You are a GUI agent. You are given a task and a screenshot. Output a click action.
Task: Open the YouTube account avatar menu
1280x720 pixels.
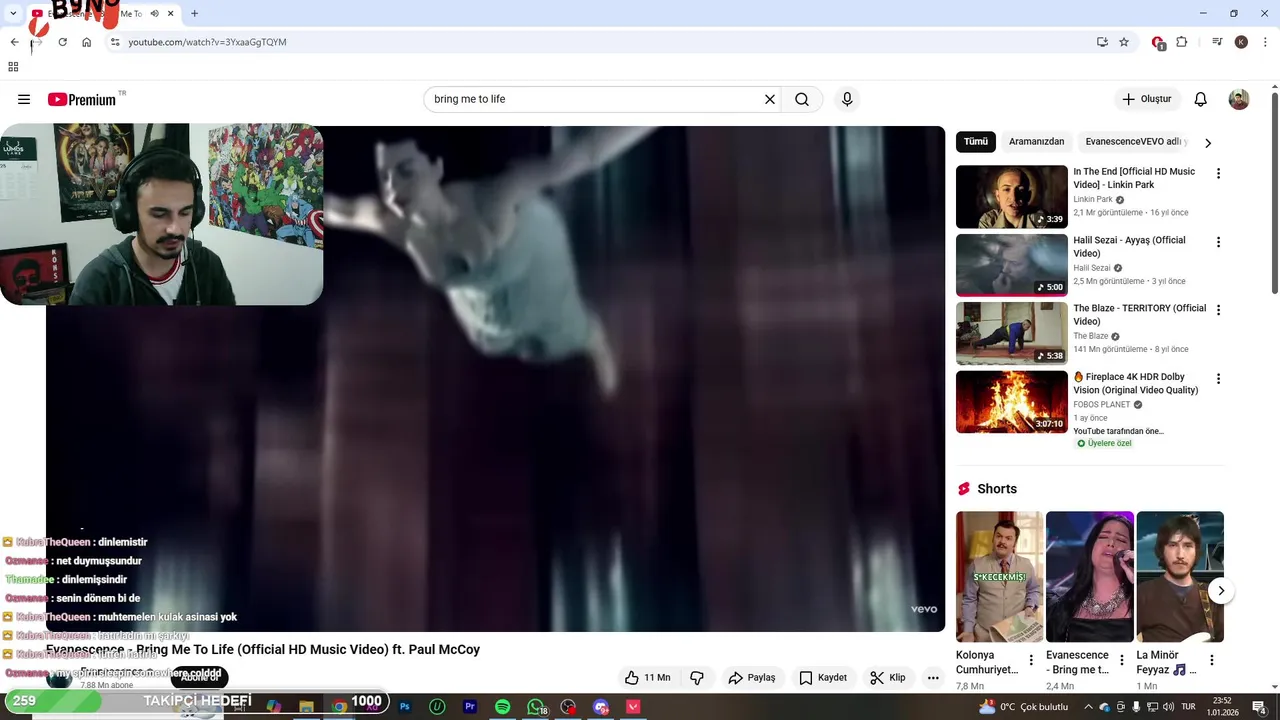click(x=1239, y=99)
